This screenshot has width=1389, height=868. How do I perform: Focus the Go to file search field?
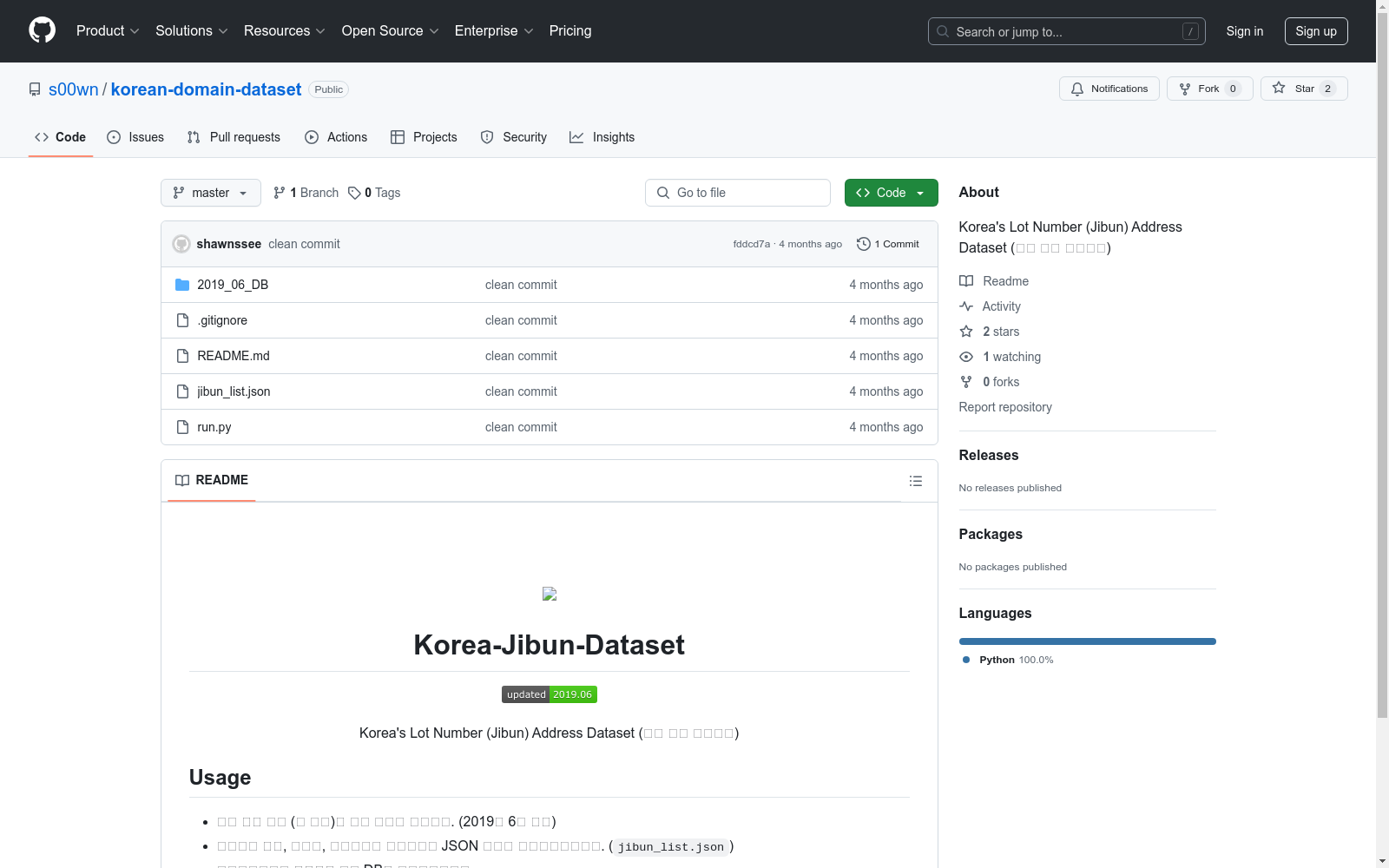738,193
